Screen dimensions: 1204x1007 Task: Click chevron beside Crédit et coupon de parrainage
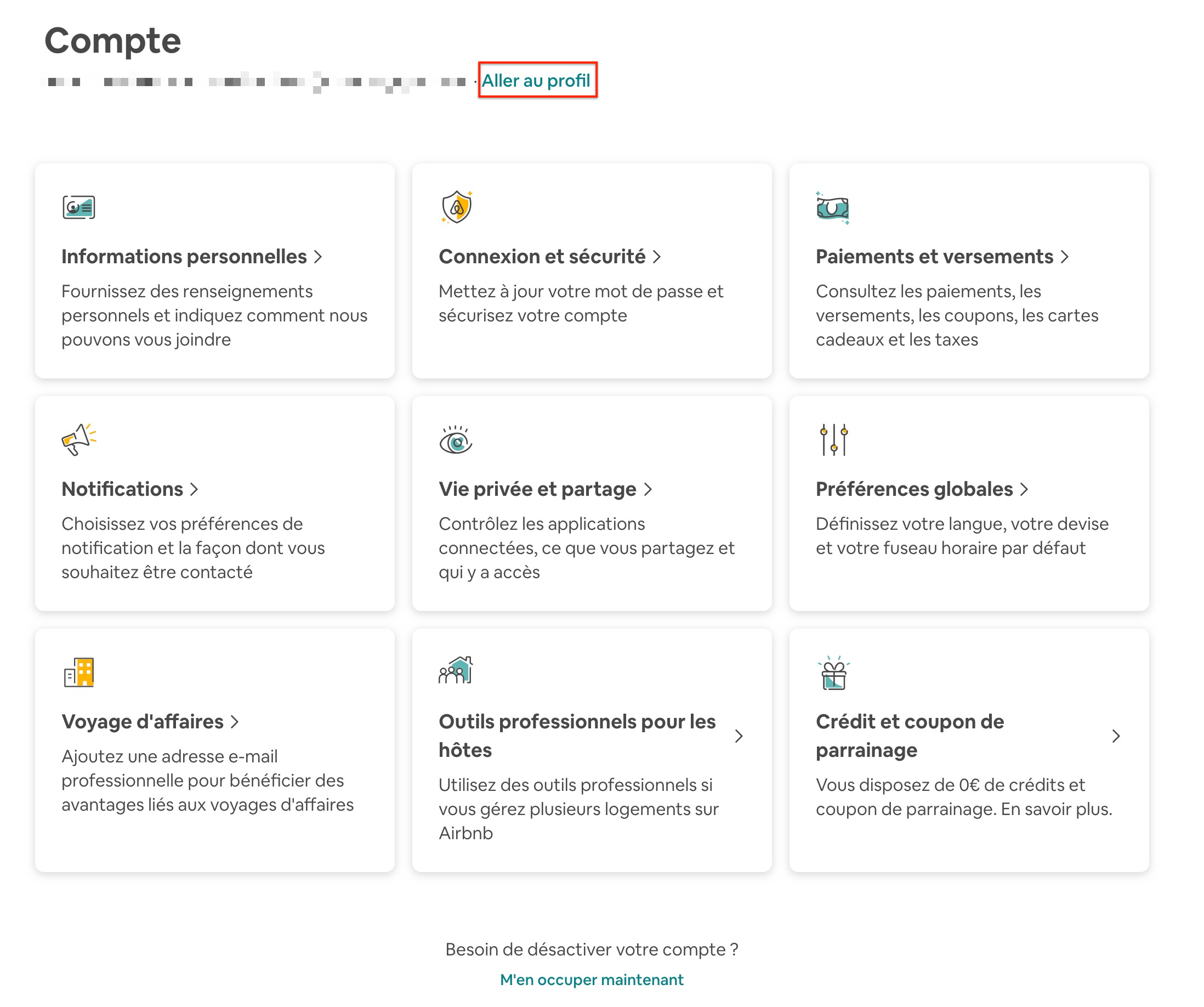1116,736
